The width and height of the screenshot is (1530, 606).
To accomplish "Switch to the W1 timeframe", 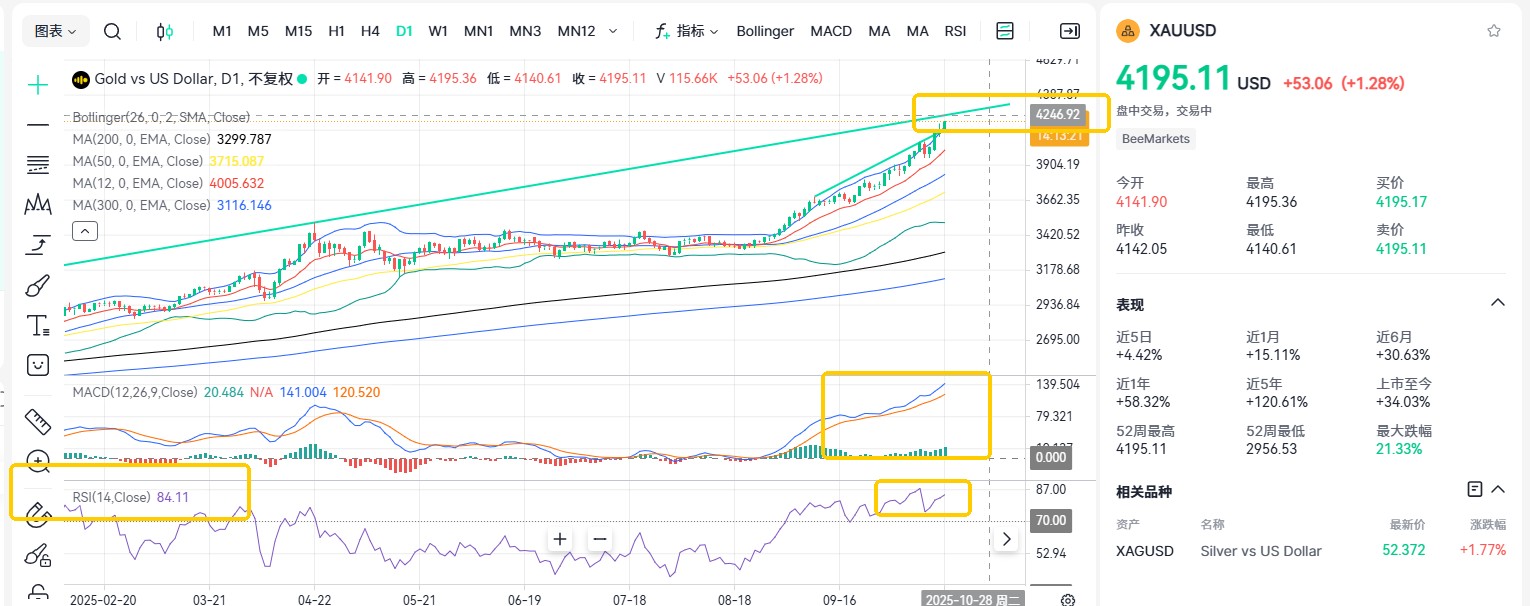I will point(438,31).
